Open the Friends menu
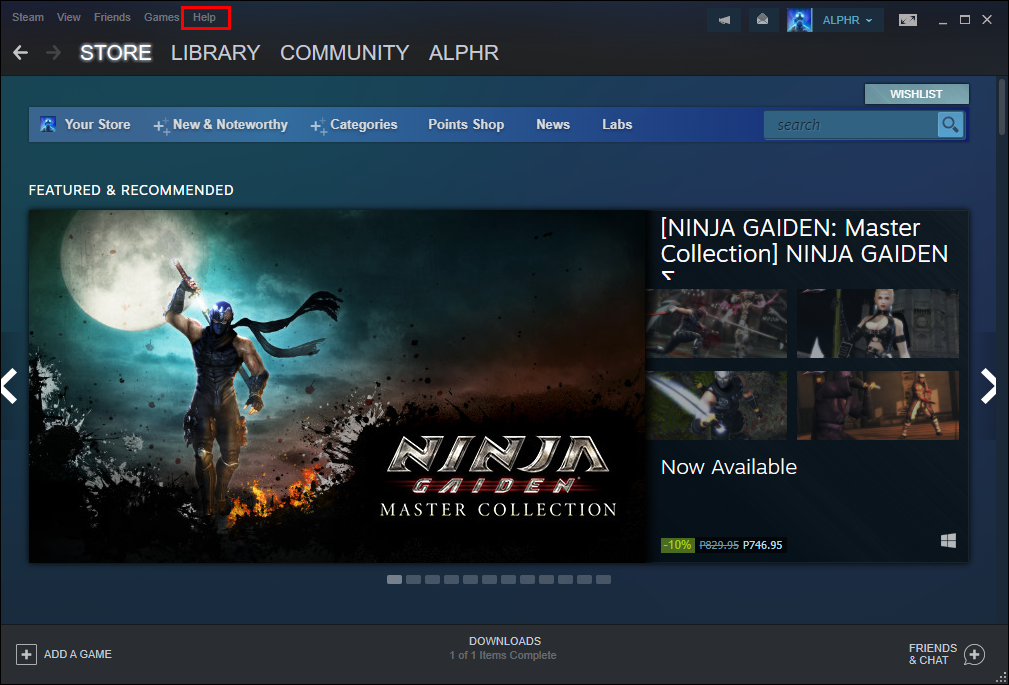The width and height of the screenshot is (1009, 685). (x=112, y=17)
